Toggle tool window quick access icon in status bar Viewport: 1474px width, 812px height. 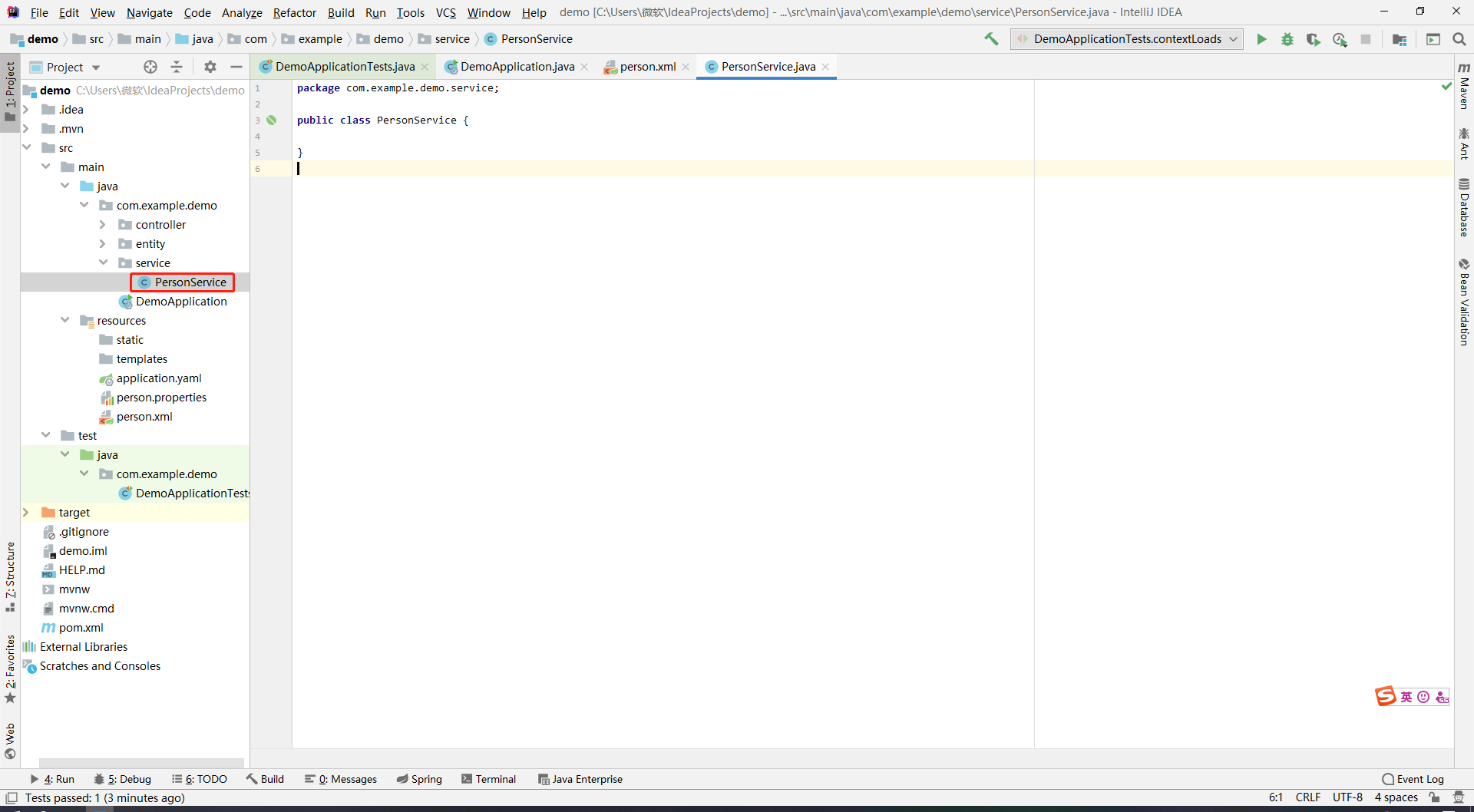pos(12,798)
